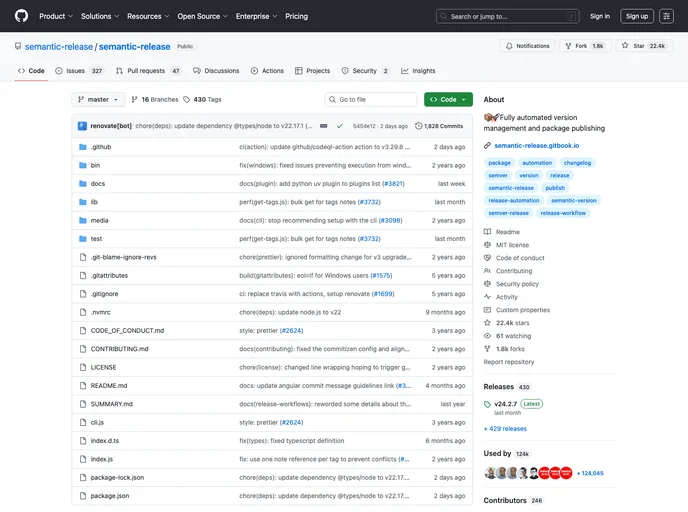
Task: Click the GitHub logo home icon
Action: tap(21, 16)
